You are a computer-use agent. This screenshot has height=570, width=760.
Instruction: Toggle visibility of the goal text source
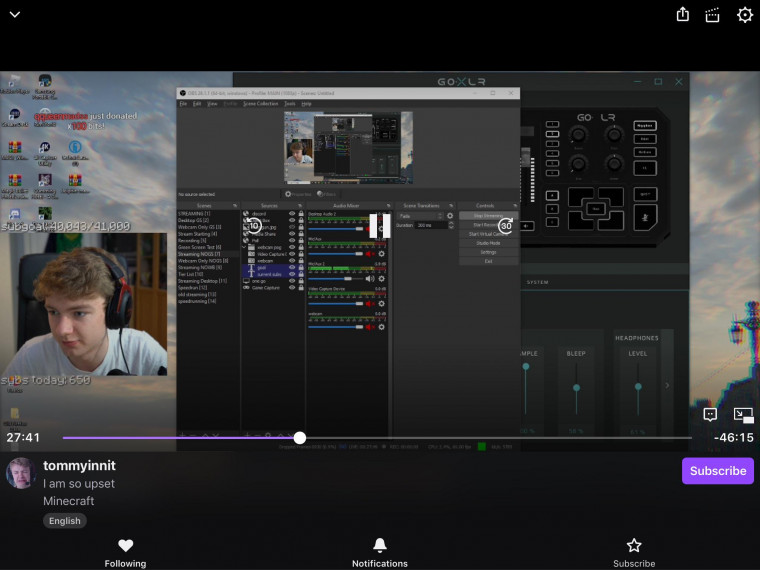point(292,267)
